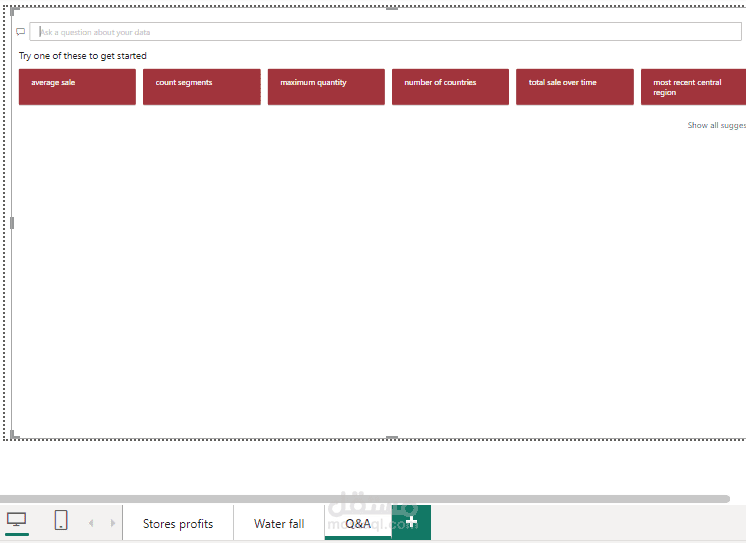Select the 'total sale over time' suggestion

tap(575, 87)
